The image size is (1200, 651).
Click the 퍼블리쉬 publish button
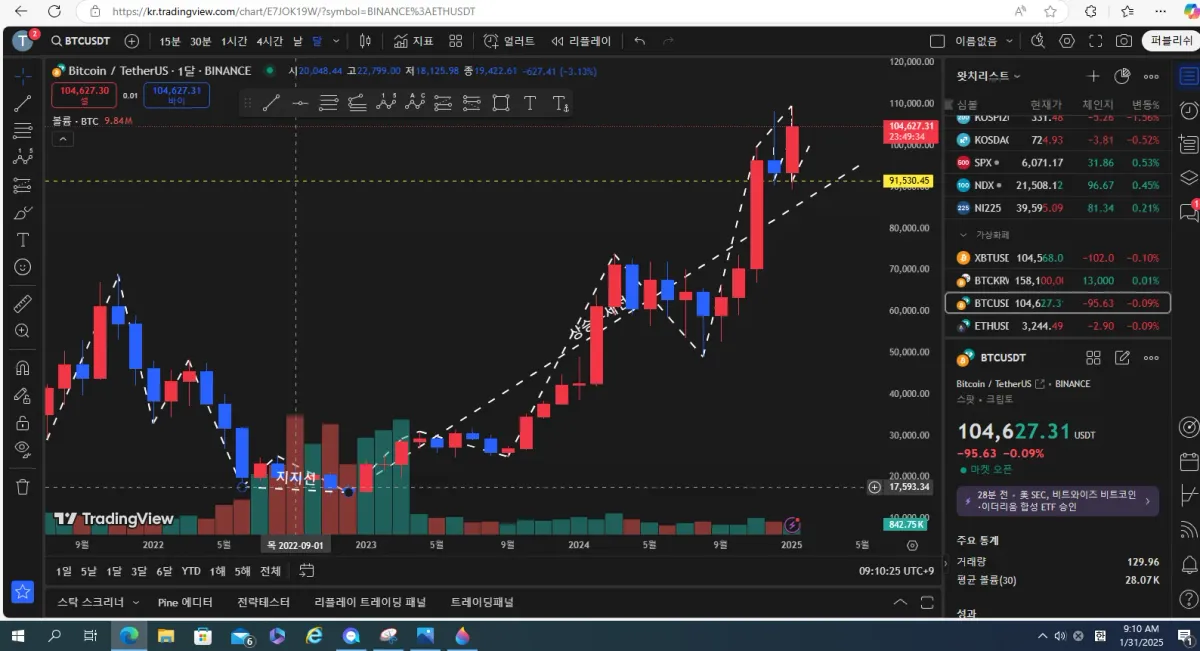coord(1169,41)
